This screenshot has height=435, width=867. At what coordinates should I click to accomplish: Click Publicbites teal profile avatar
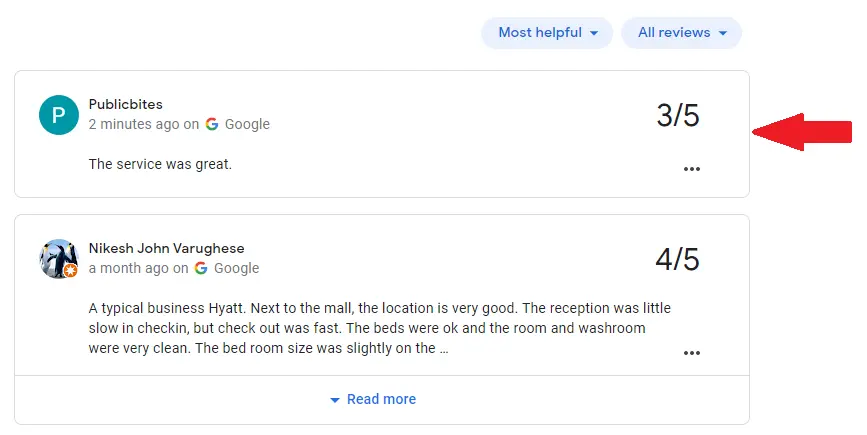[x=59, y=115]
